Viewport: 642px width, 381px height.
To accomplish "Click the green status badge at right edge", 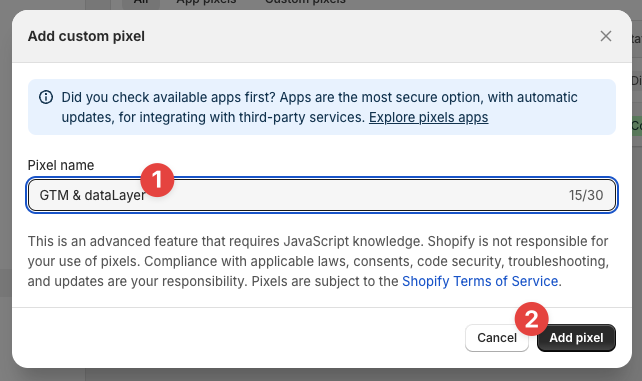I will click(636, 126).
